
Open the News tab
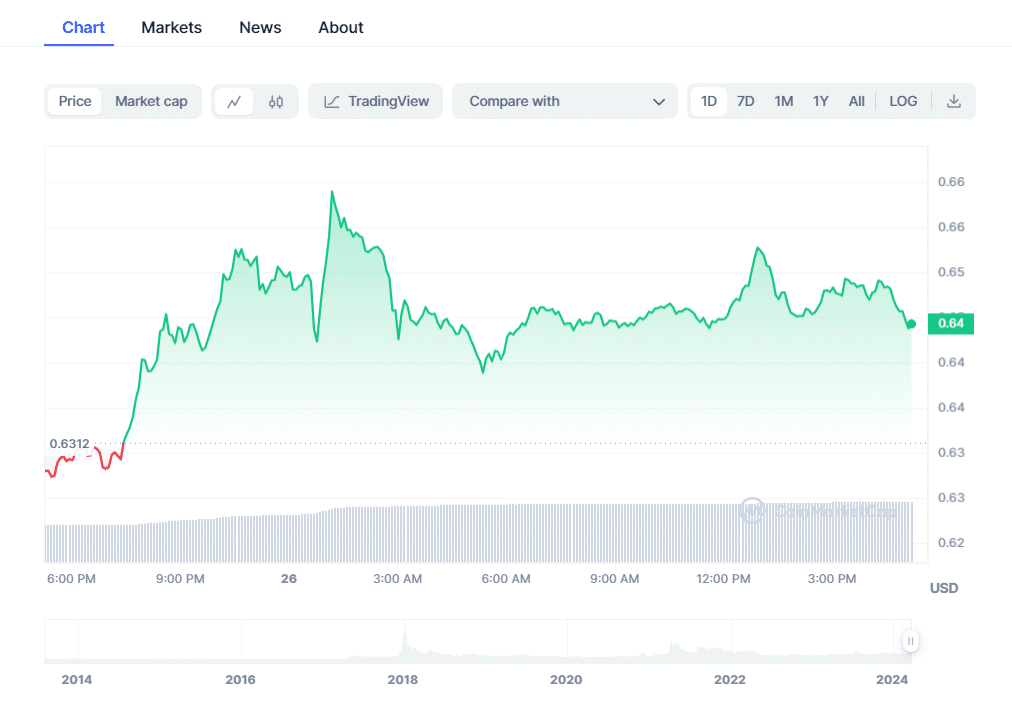pyautogui.click(x=260, y=28)
